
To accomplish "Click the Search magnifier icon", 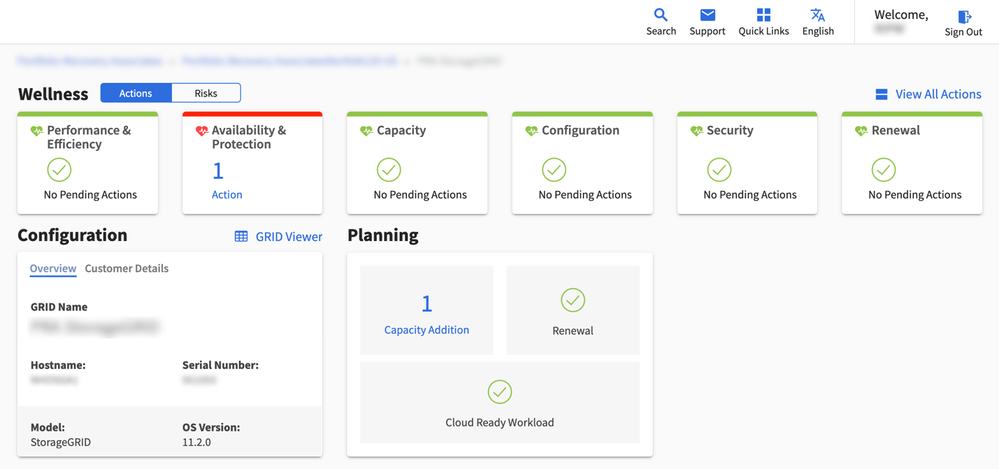I will [660, 15].
